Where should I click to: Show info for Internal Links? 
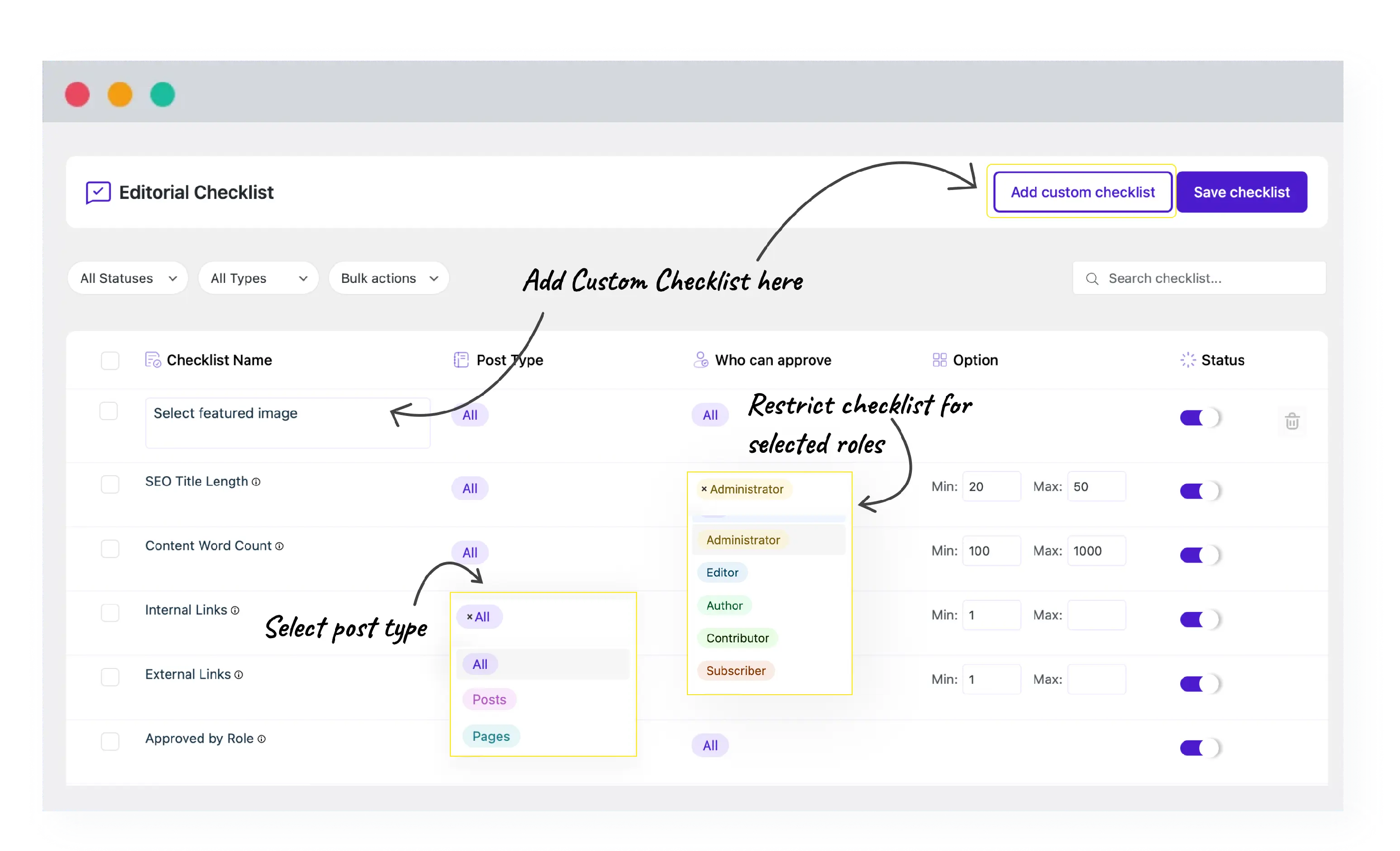[235, 611]
